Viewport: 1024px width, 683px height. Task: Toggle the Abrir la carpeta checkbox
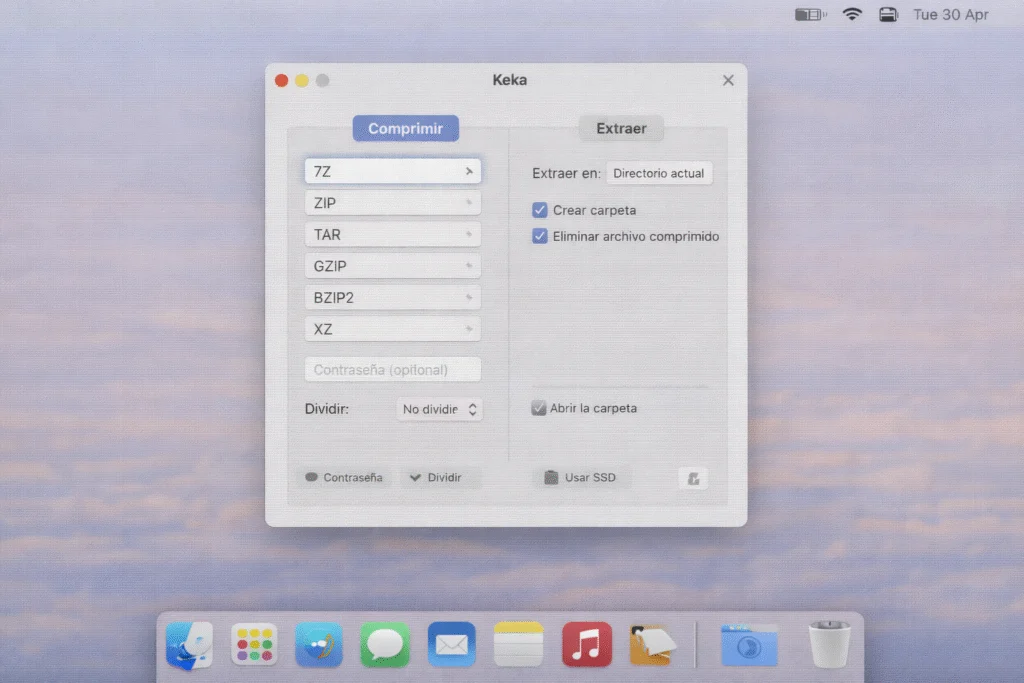click(539, 408)
